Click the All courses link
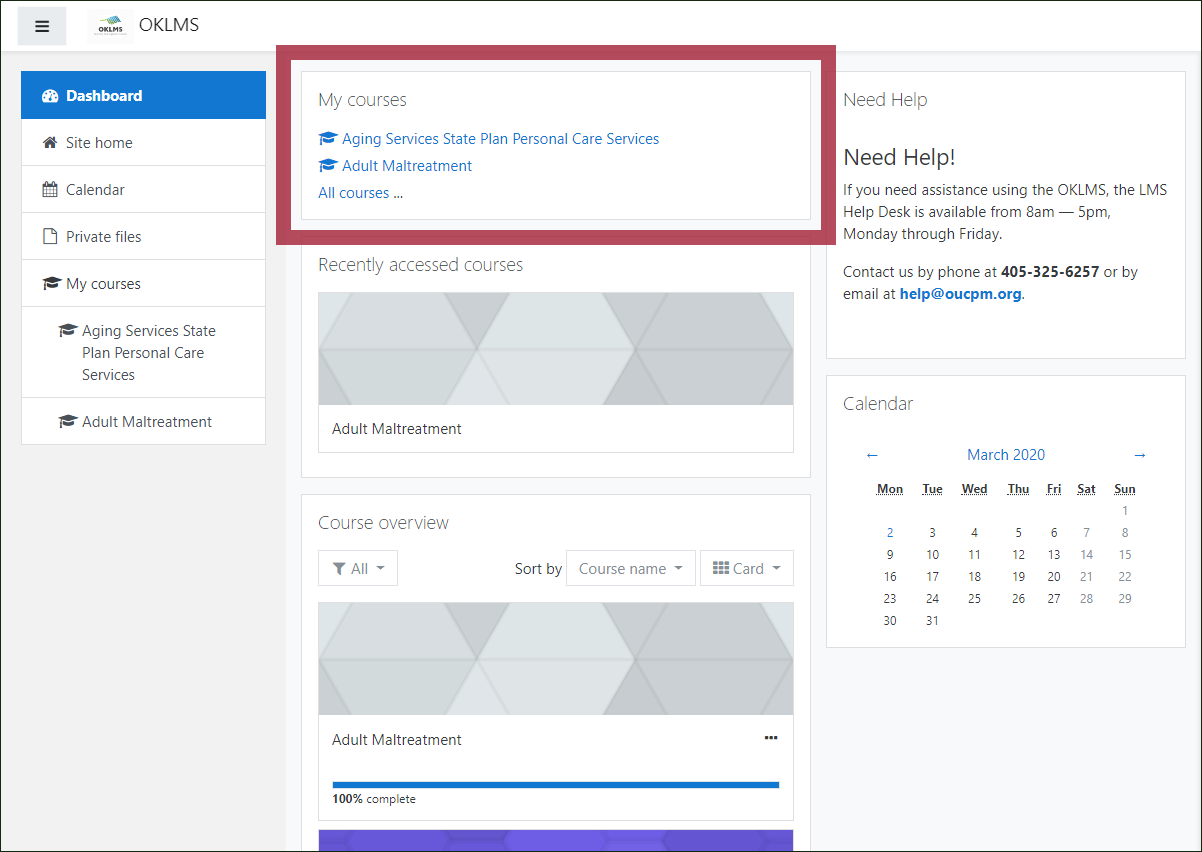 (x=353, y=193)
